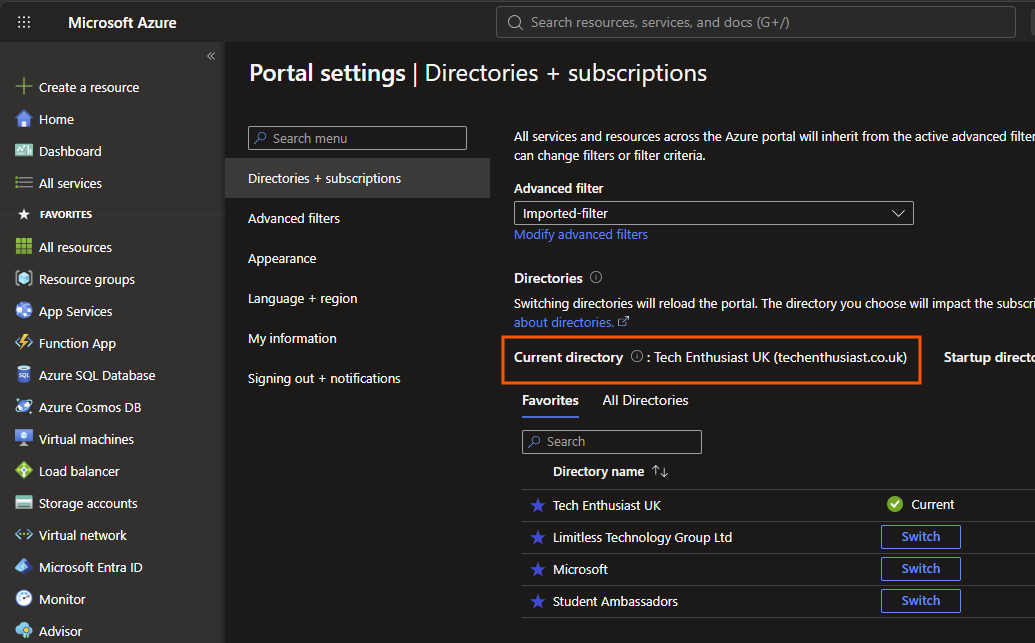1035x643 pixels.
Task: Click the Azure Cosmos DB planet icon
Action: (x=24, y=407)
